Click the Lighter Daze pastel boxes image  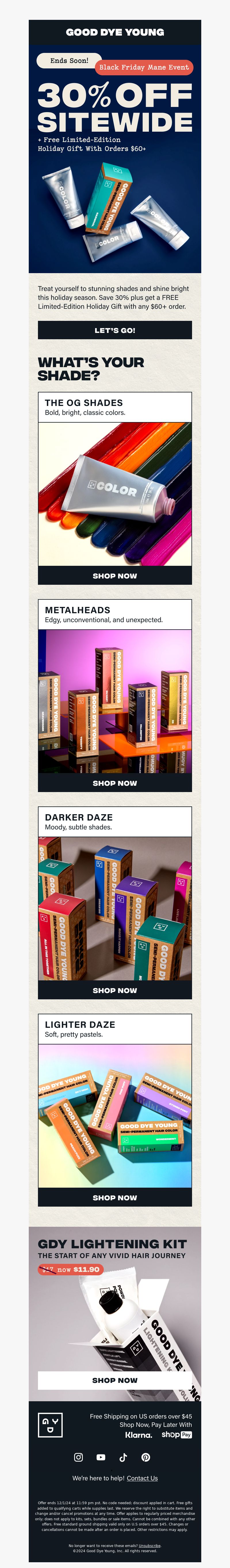(x=115, y=1116)
